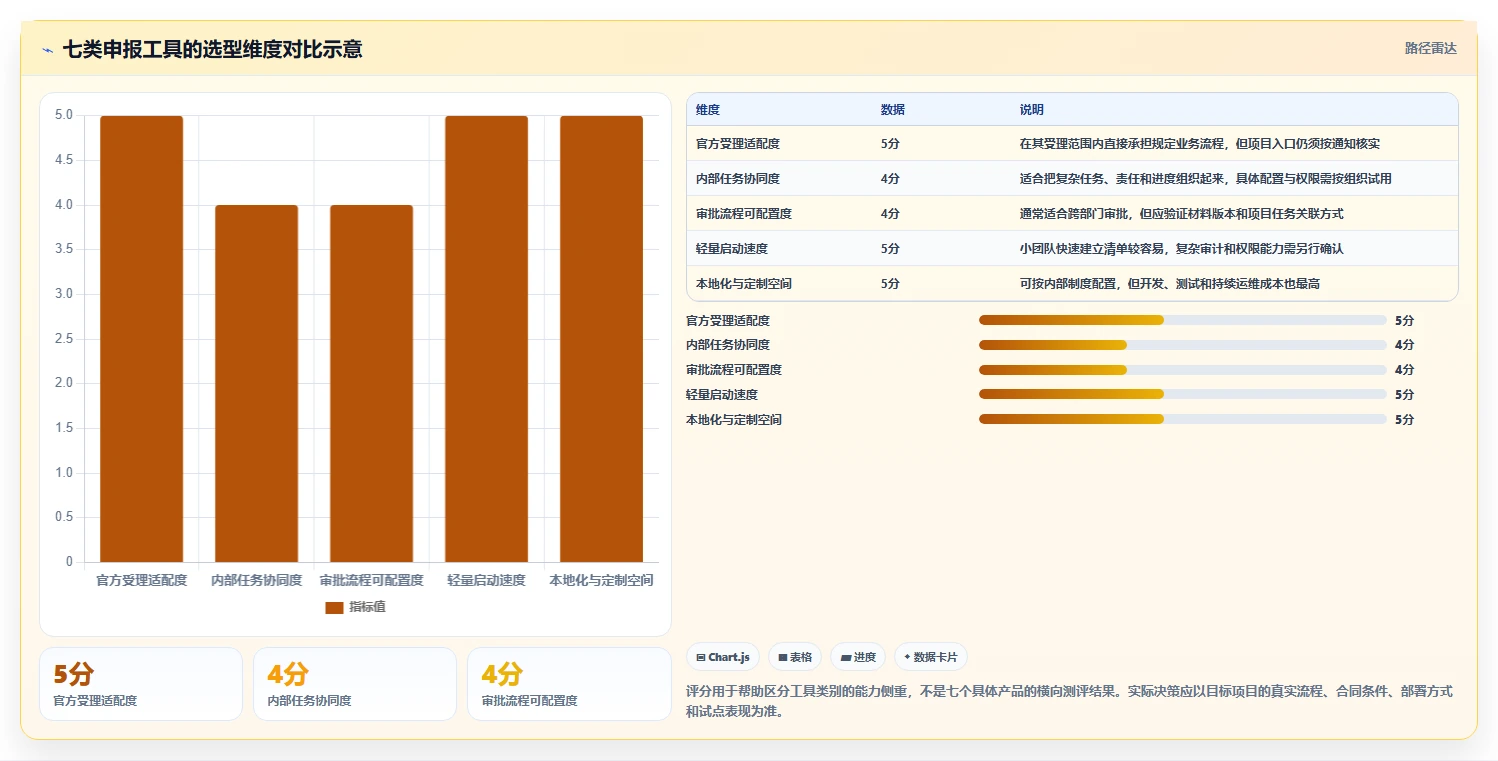Click the 内部任务协同度 bar in chart
This screenshot has height=761, width=1498.
(256, 383)
